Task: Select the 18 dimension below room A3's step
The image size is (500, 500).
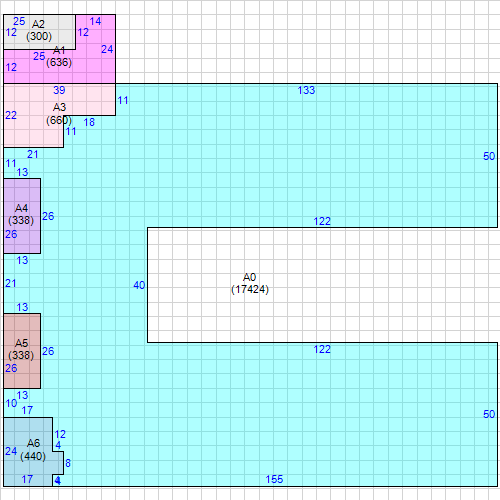Action: (x=89, y=122)
